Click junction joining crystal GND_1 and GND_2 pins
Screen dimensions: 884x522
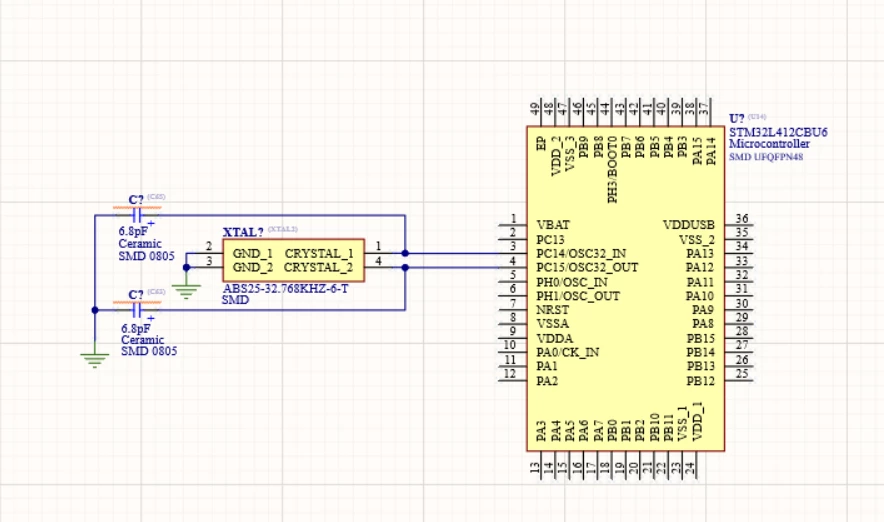point(187,267)
